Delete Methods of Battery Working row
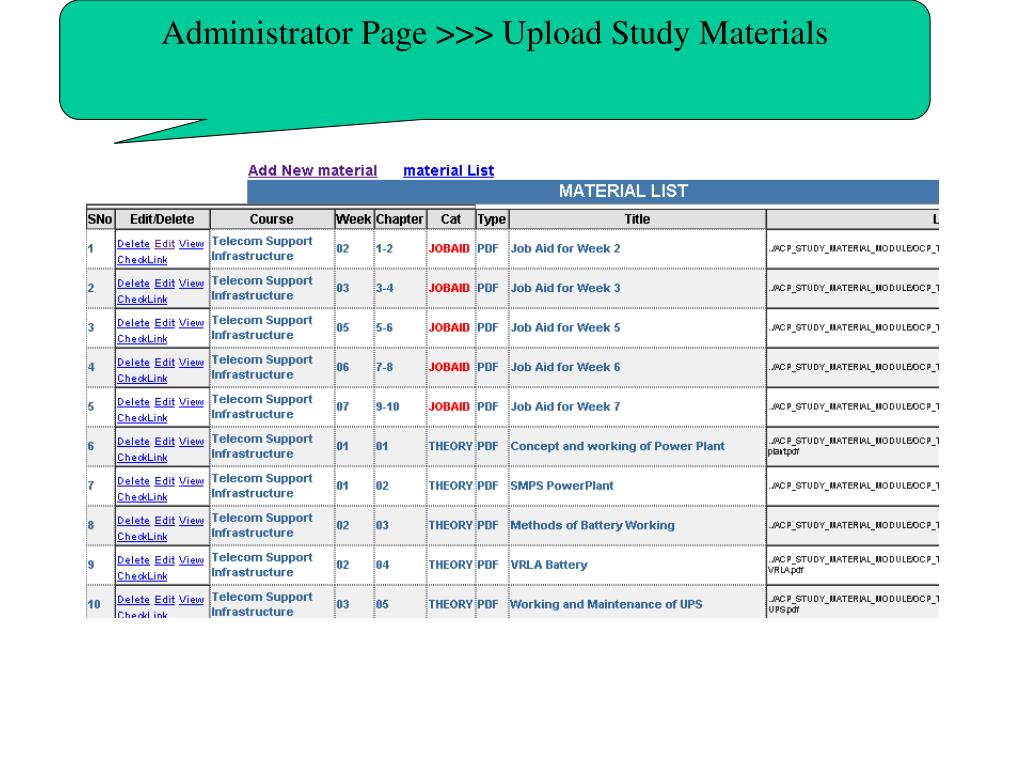The height and width of the screenshot is (768, 1024). 133,520
